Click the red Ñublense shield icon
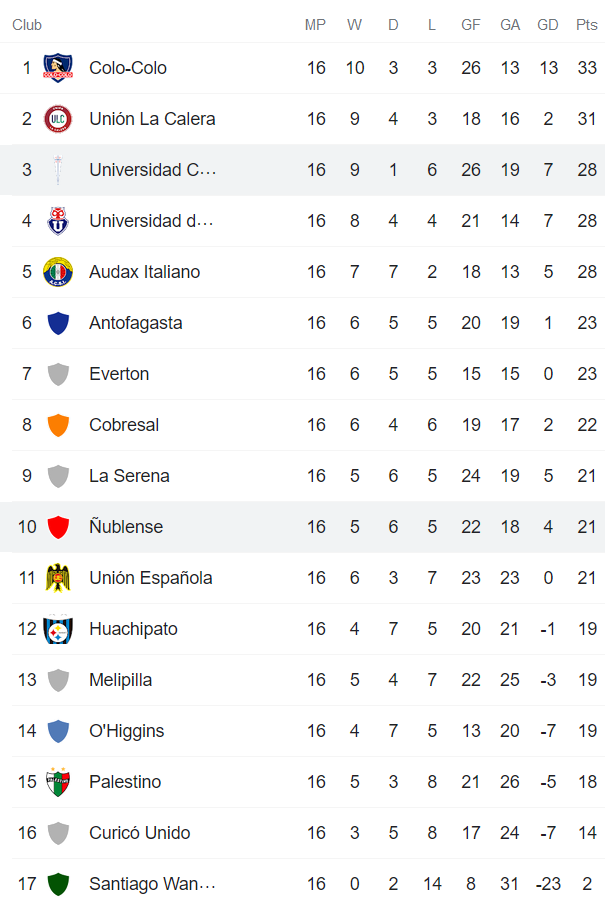The height and width of the screenshot is (920, 605). click(58, 527)
